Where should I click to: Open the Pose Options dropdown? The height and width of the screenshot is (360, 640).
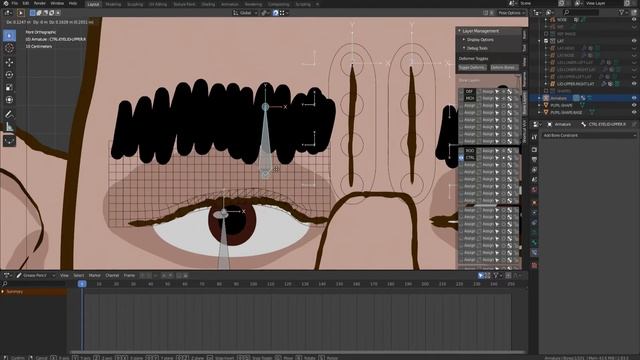pos(512,13)
